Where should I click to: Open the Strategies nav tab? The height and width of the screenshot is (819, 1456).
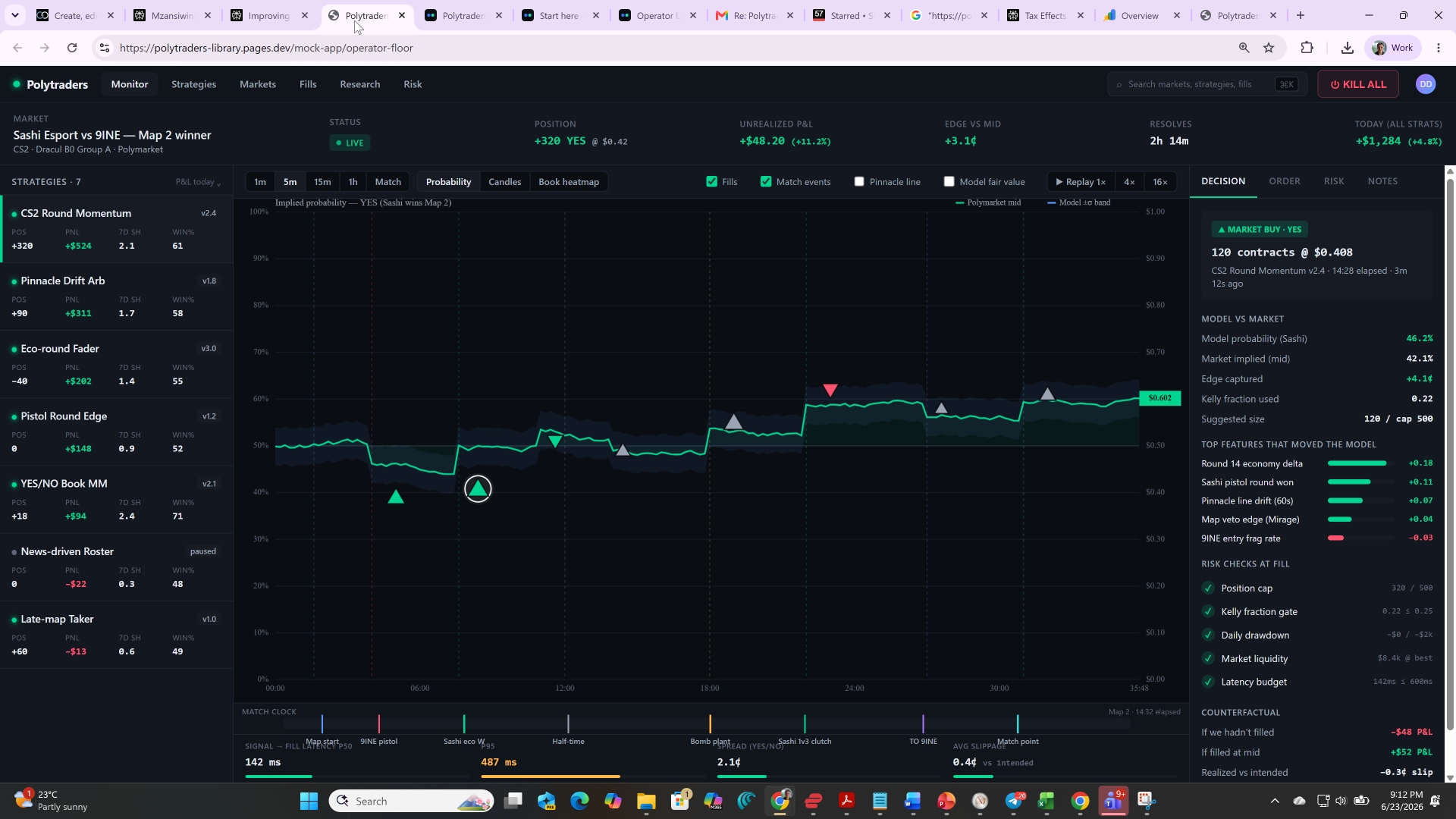pyautogui.click(x=193, y=84)
